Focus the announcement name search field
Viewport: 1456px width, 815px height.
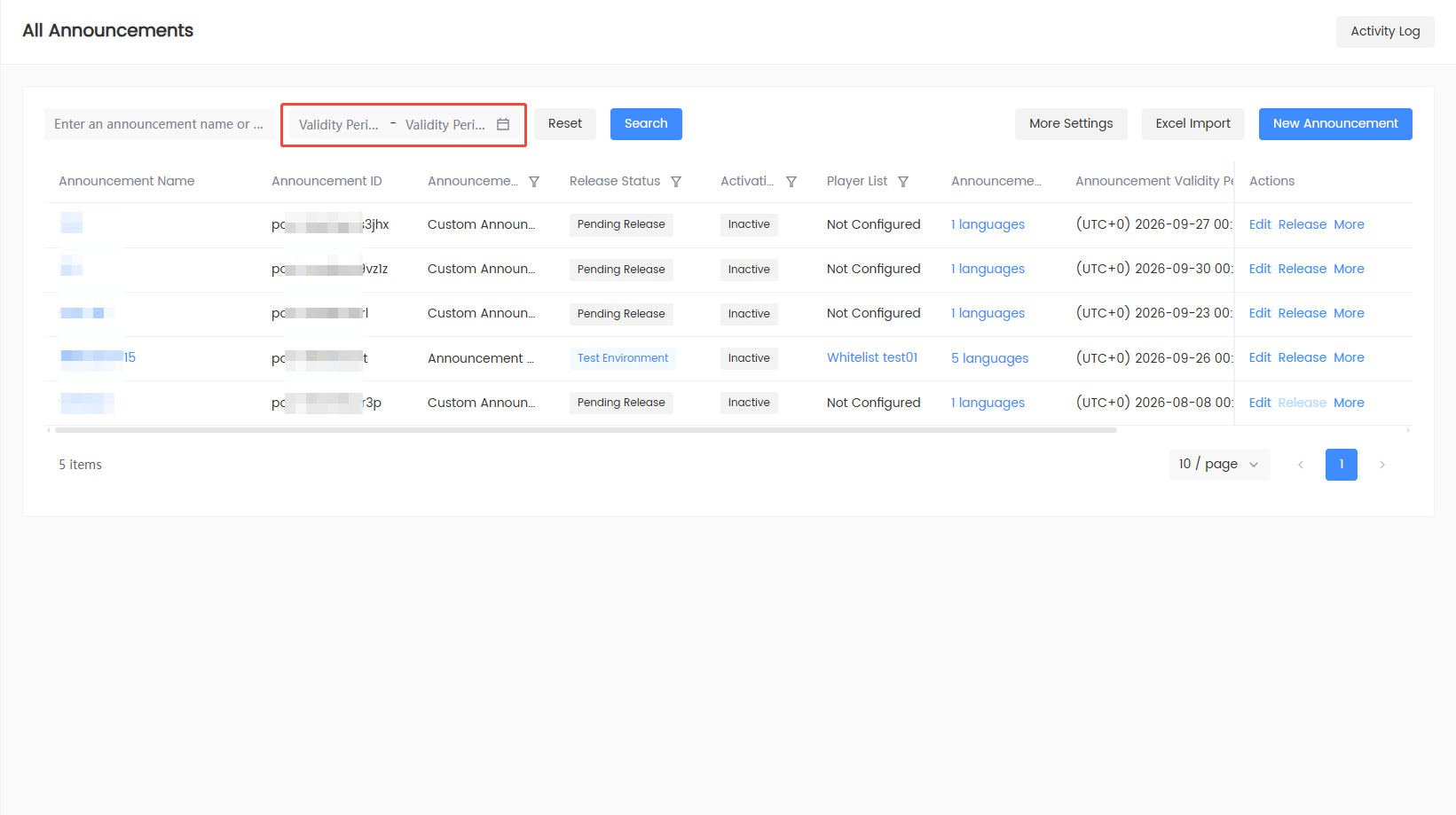pyautogui.click(x=159, y=124)
